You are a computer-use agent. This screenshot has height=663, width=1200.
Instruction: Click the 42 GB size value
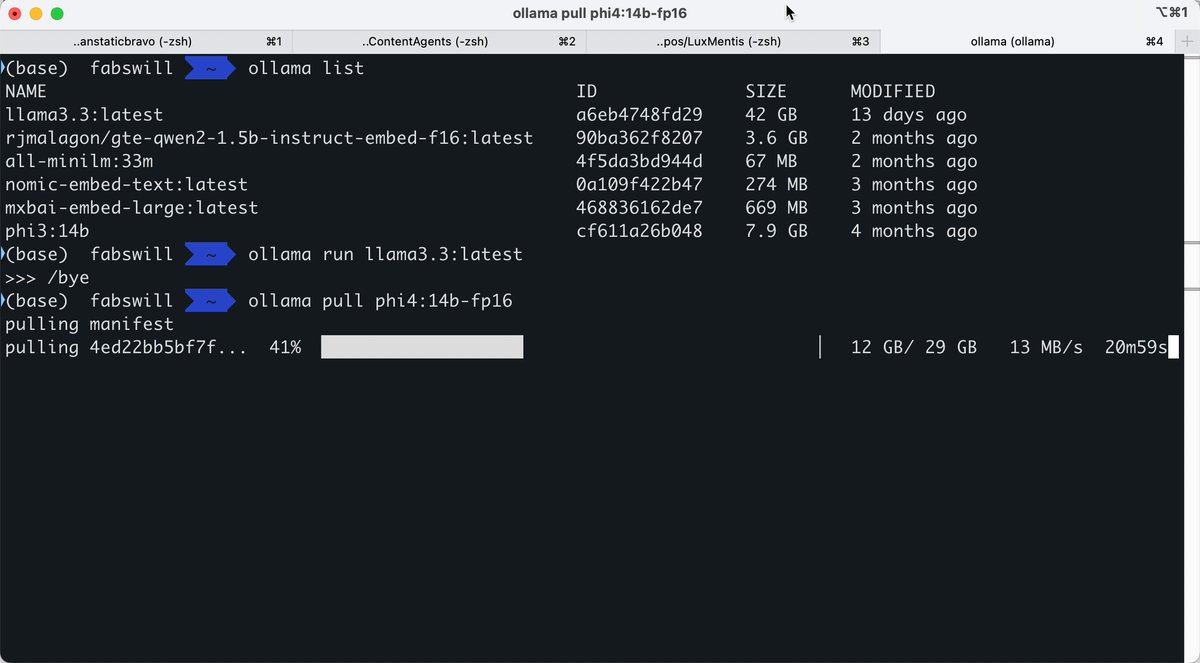tap(772, 115)
